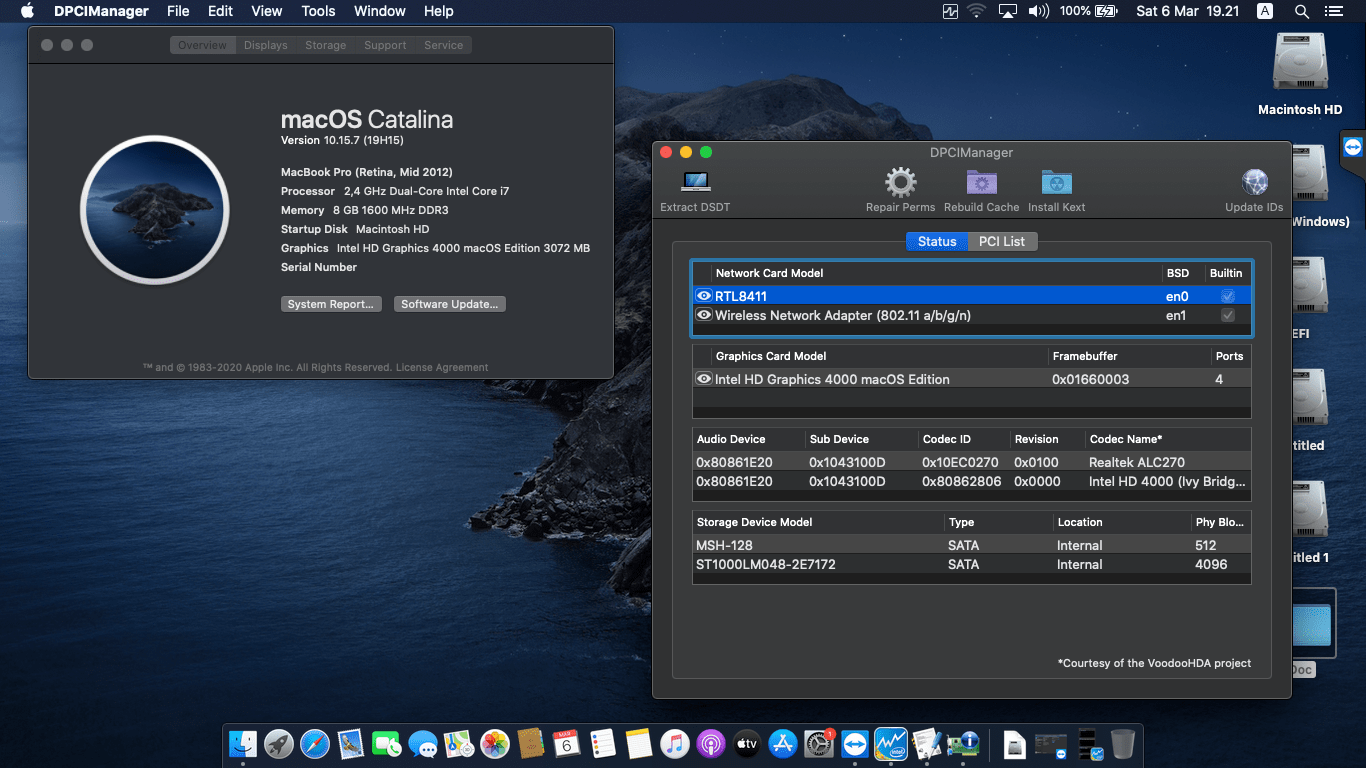Open Music app in the dock
1366x768 pixels.
[675, 743]
